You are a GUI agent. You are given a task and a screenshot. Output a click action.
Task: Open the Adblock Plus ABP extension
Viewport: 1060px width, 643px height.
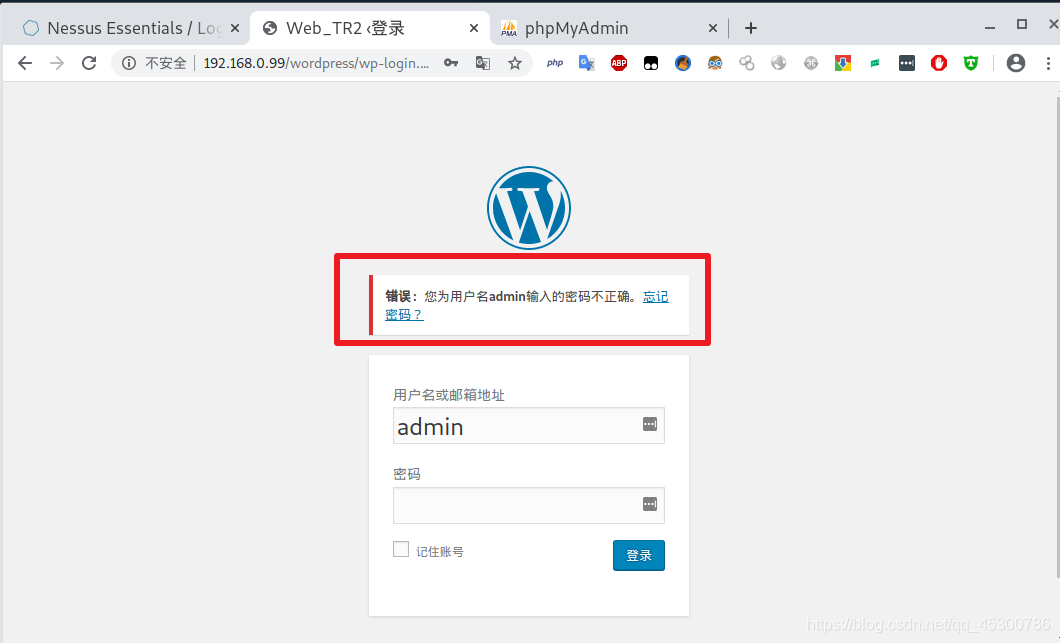tap(619, 63)
